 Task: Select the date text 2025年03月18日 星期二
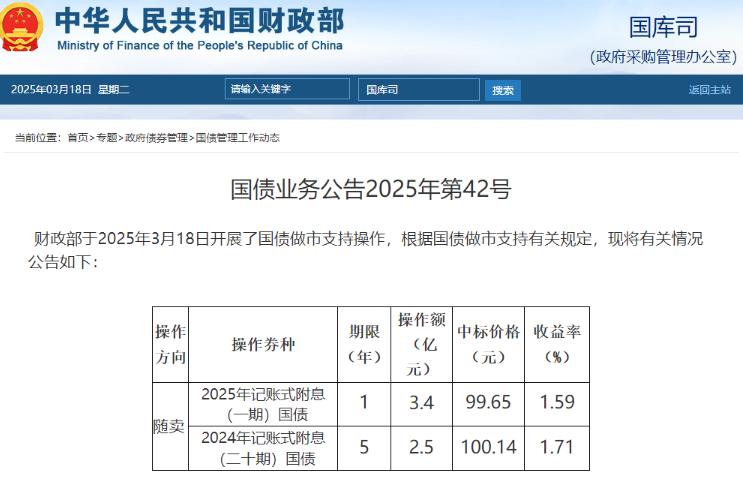70,90
